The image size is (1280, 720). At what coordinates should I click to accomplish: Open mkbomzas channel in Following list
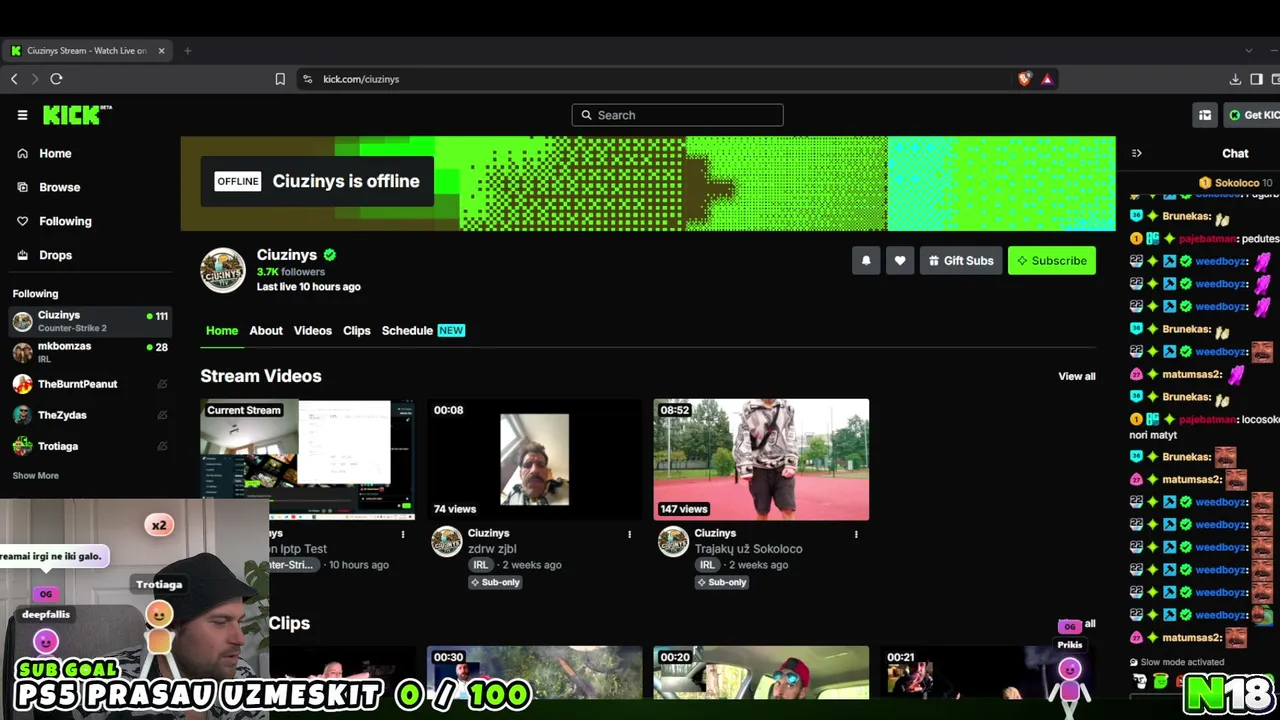pyautogui.click(x=90, y=352)
